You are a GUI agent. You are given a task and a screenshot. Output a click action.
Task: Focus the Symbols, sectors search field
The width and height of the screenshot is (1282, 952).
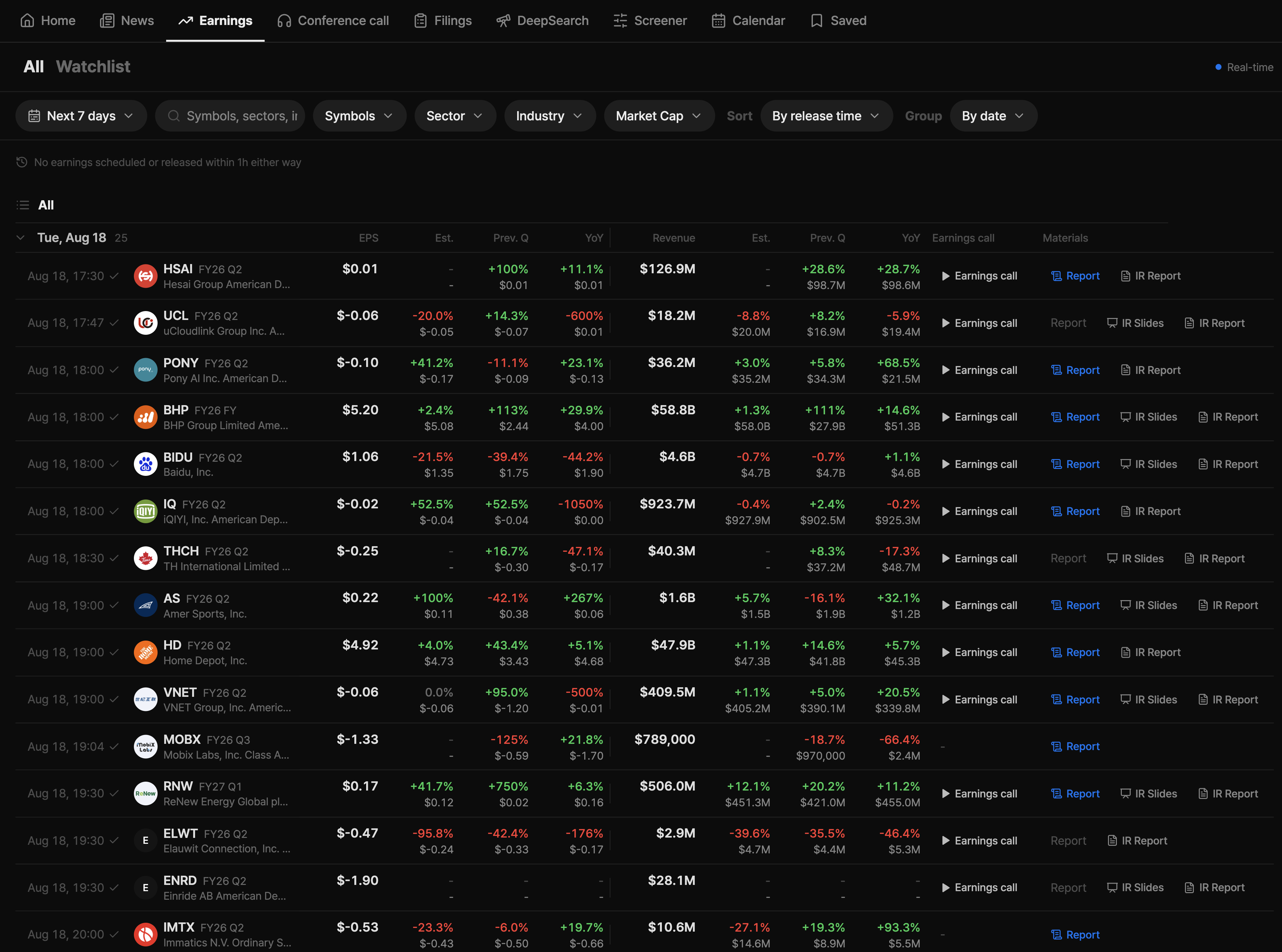(230, 116)
